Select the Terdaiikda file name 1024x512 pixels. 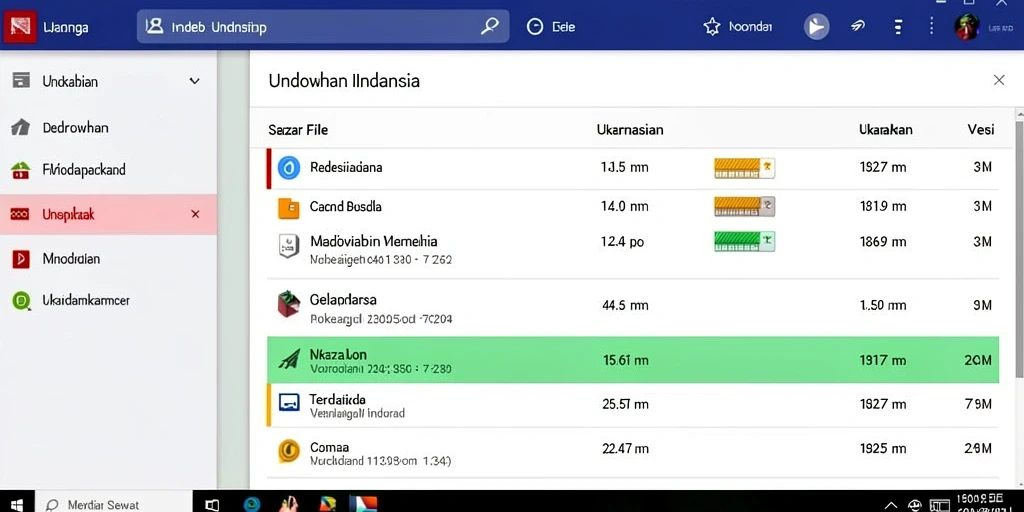click(337, 399)
